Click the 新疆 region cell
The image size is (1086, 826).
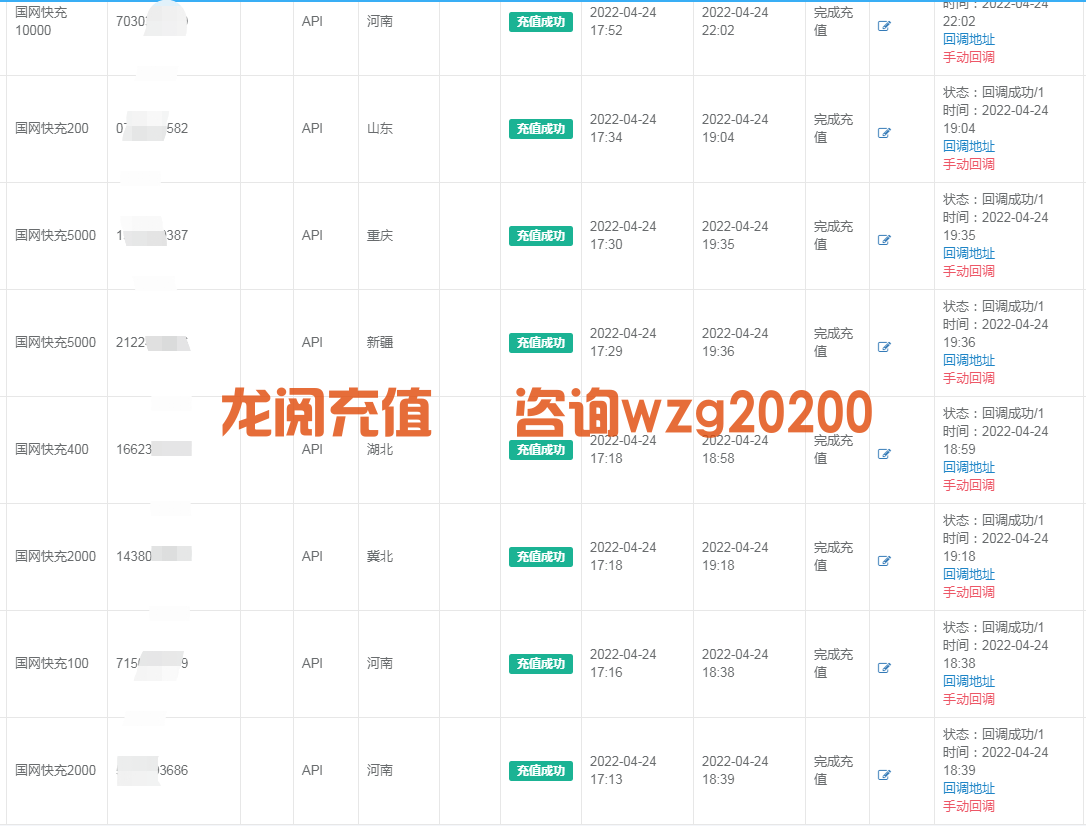pos(380,342)
